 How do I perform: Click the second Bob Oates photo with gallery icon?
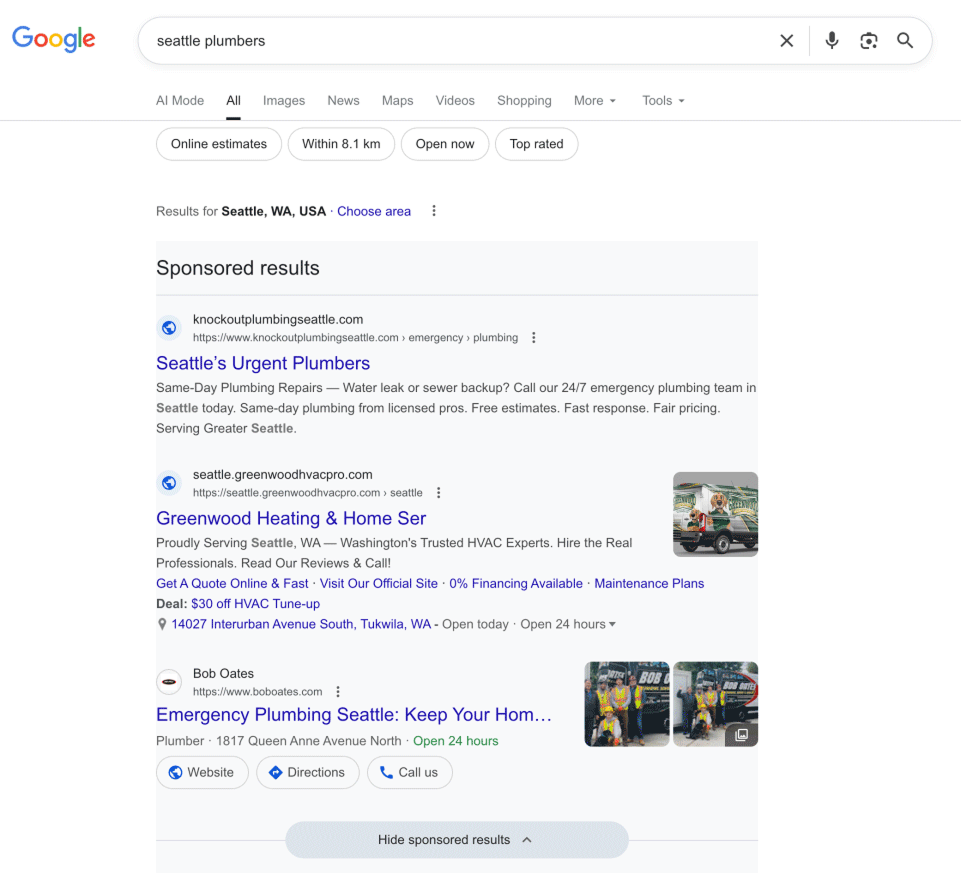(x=715, y=704)
